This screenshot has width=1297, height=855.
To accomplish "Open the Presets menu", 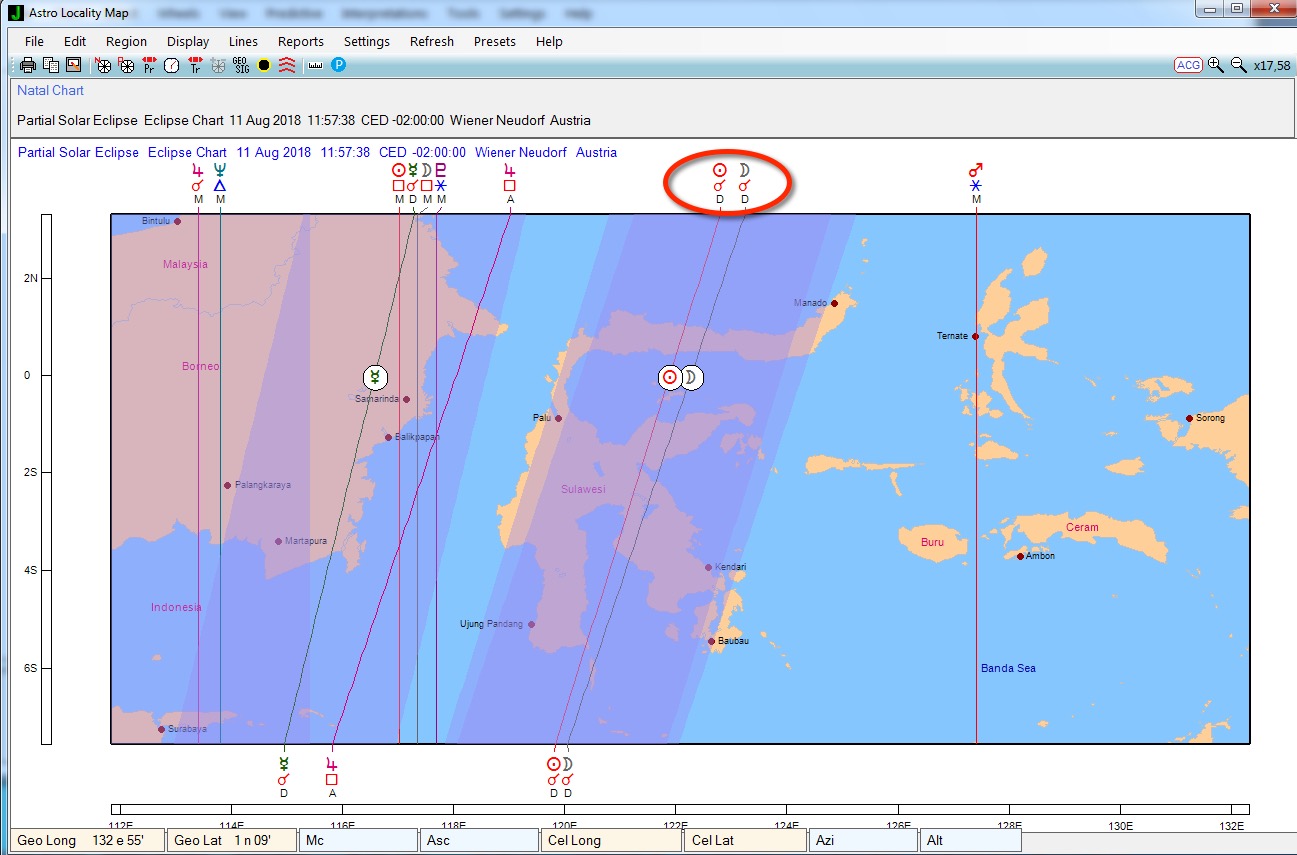I will click(x=494, y=41).
